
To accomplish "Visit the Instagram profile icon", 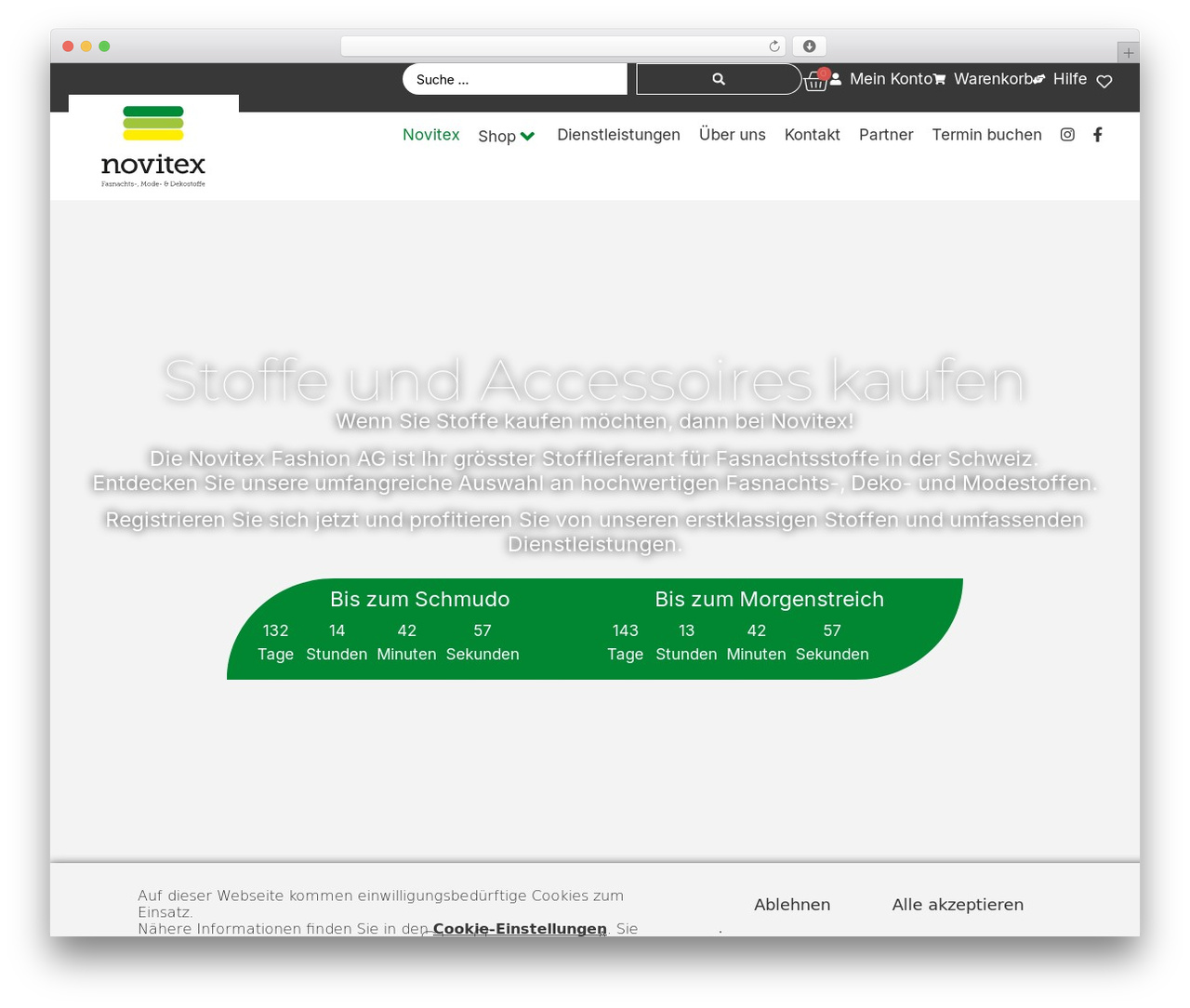I will pos(1067,135).
